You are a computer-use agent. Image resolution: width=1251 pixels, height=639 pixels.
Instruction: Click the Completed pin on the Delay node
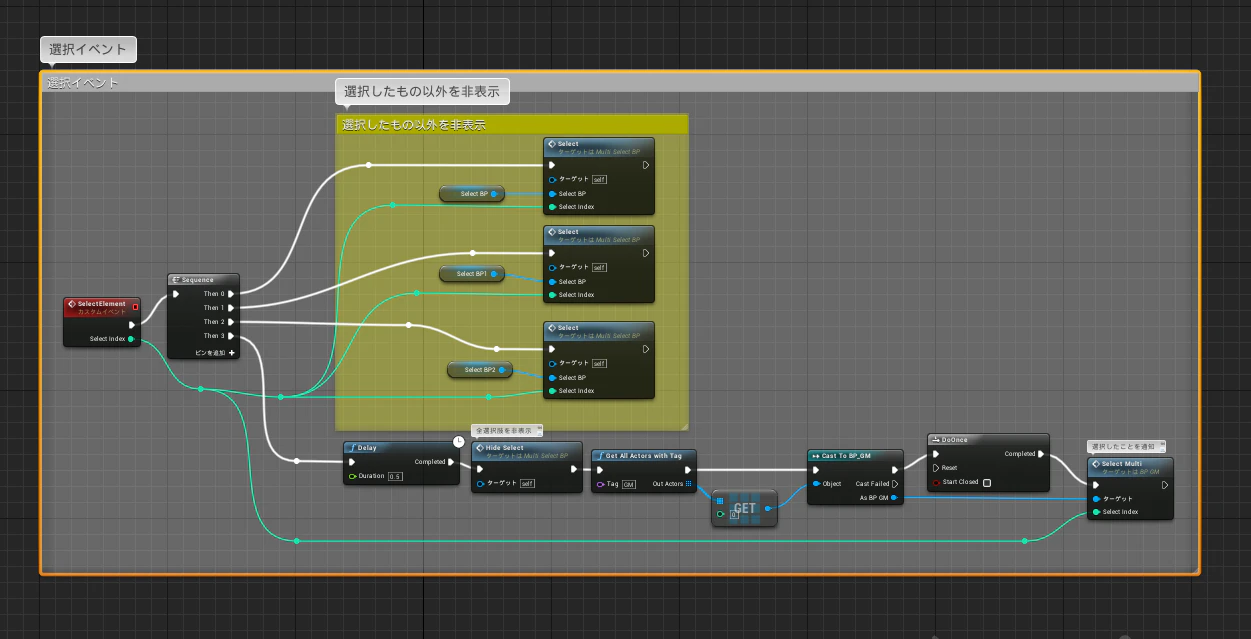(452, 462)
